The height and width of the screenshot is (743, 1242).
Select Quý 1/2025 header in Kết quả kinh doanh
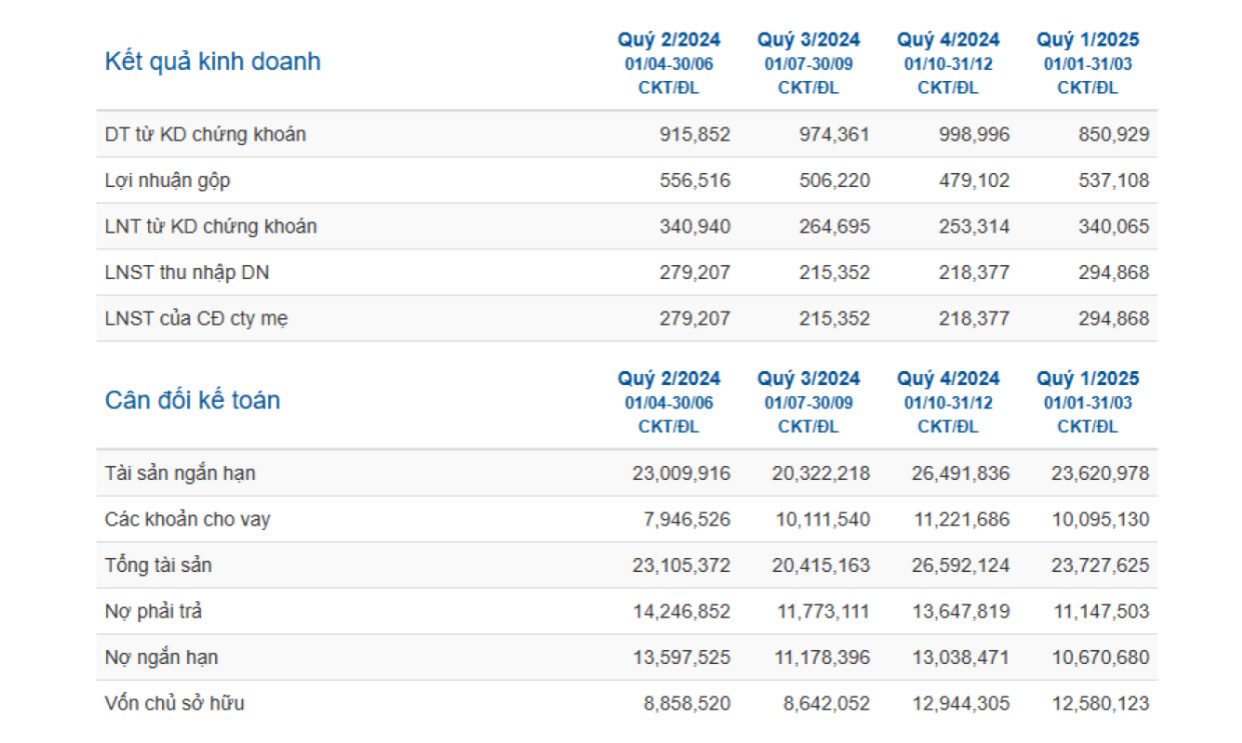click(x=1087, y=41)
